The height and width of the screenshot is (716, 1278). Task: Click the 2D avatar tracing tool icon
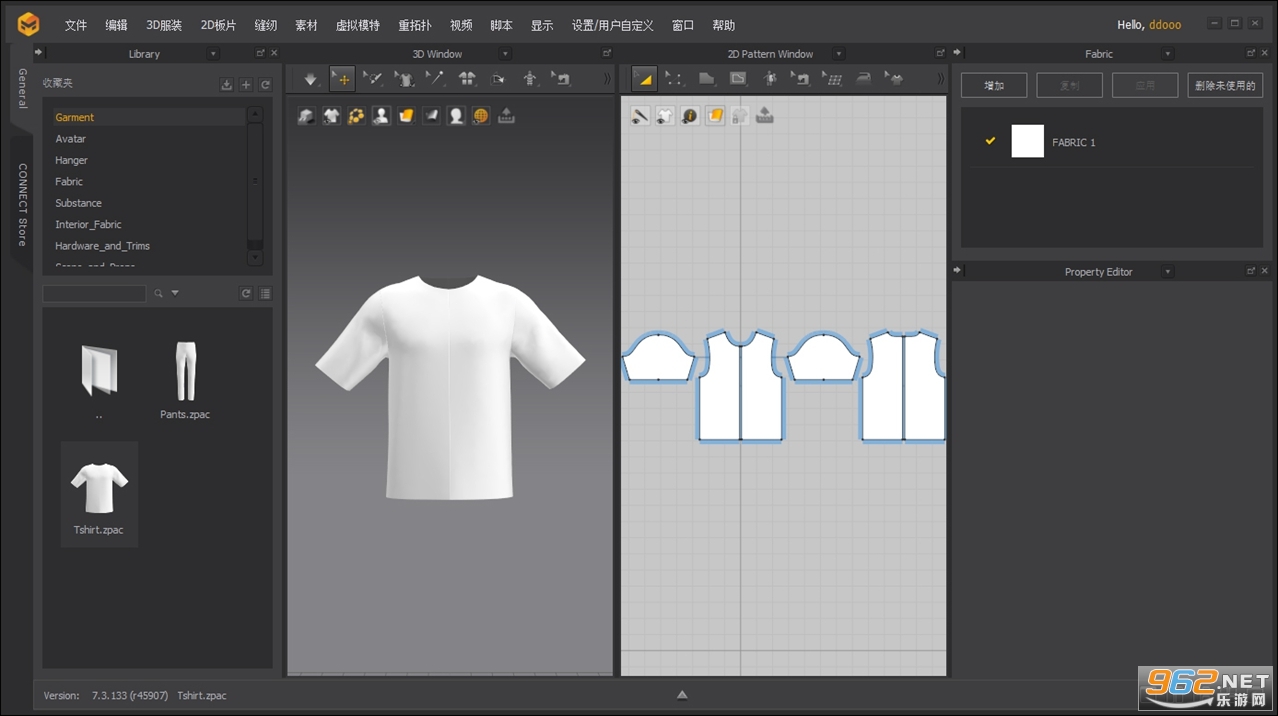pos(770,79)
